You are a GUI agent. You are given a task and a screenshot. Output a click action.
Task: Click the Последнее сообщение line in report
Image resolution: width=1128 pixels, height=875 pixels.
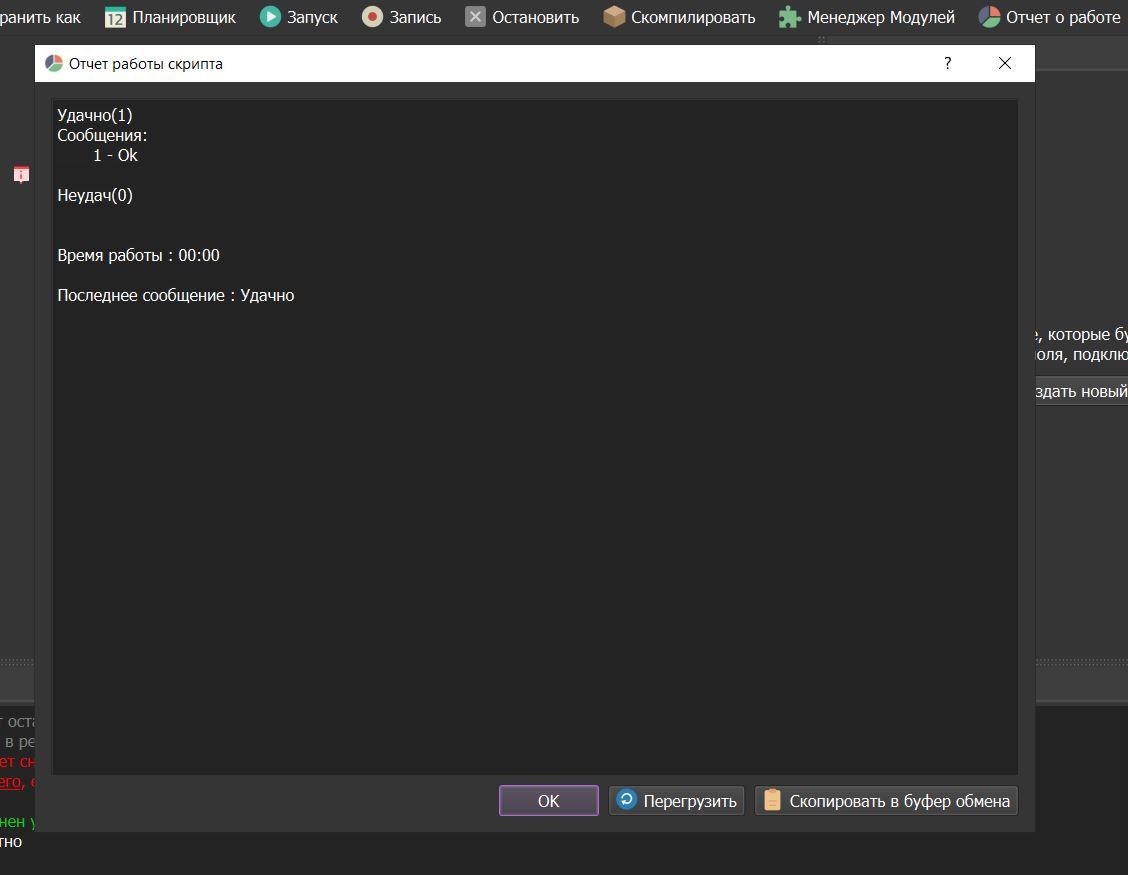pyautogui.click(x=176, y=296)
